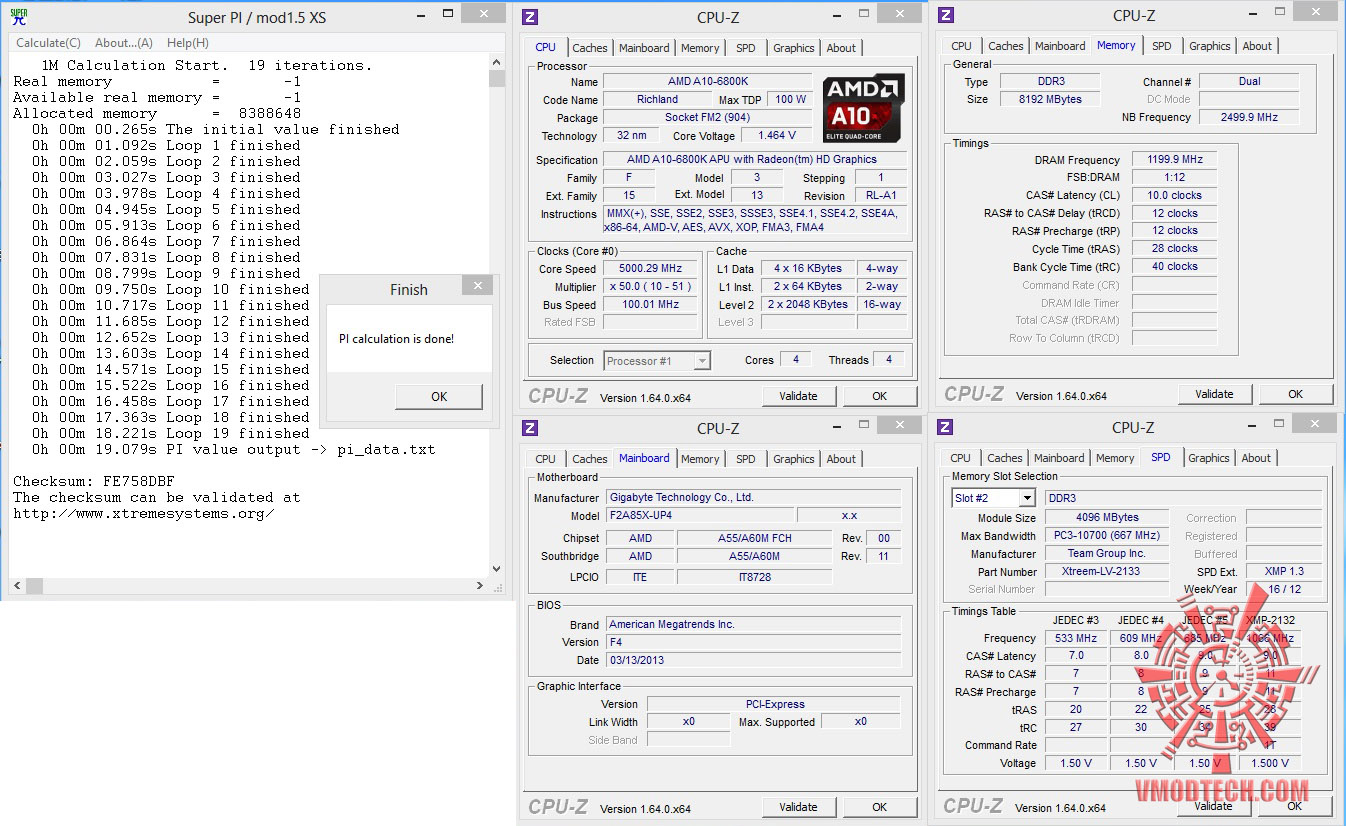Viewport: 1346px width, 826px height.
Task: Select Memory tab in Mainboard window
Action: 700,459
